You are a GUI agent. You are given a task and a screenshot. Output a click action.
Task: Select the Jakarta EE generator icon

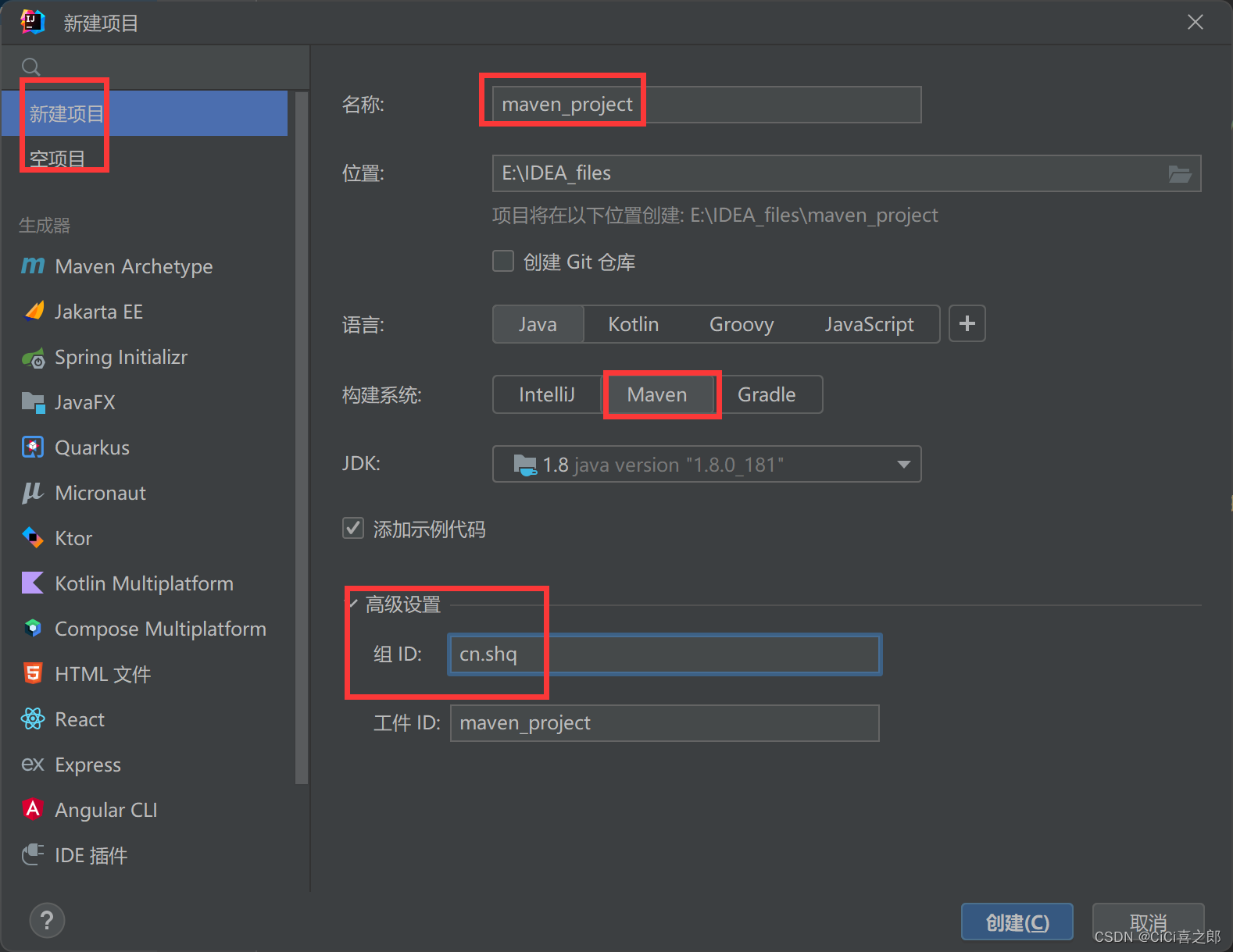coord(33,312)
